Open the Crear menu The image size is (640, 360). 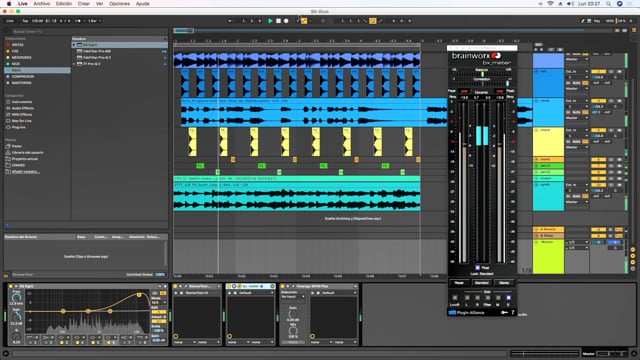pyautogui.click(x=84, y=4)
